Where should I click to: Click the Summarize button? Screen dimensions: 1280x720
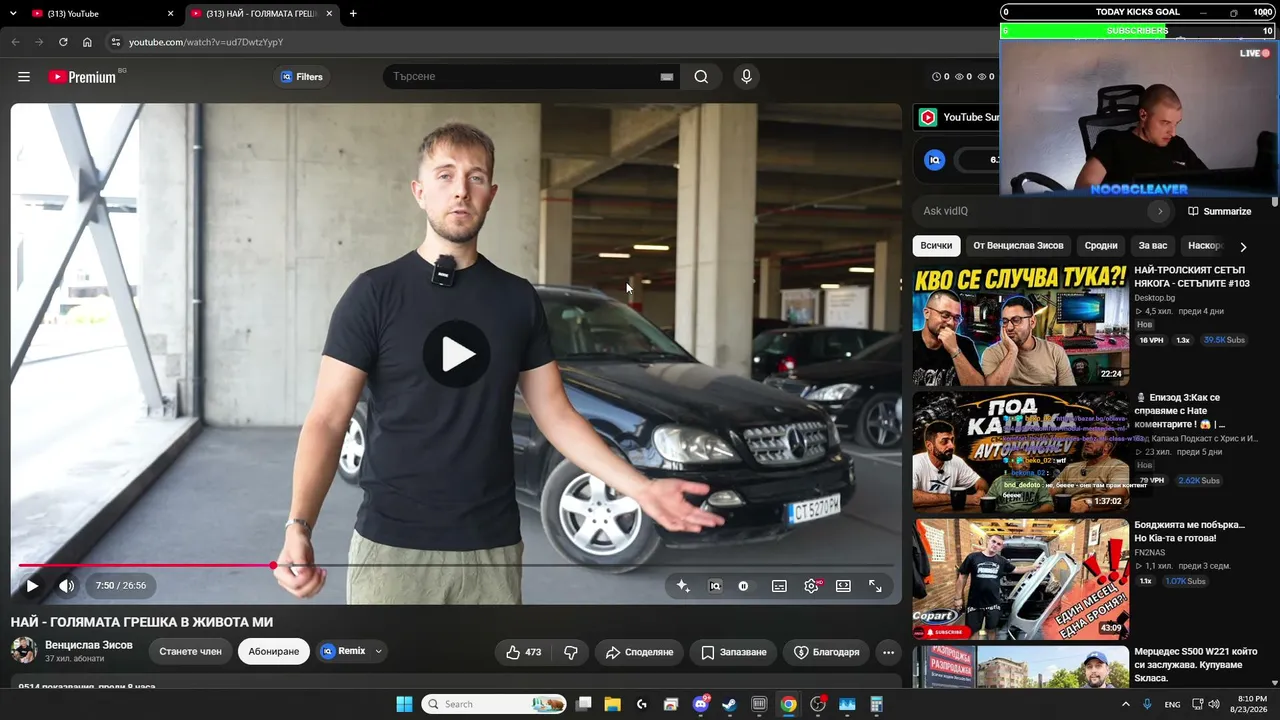(x=1219, y=211)
